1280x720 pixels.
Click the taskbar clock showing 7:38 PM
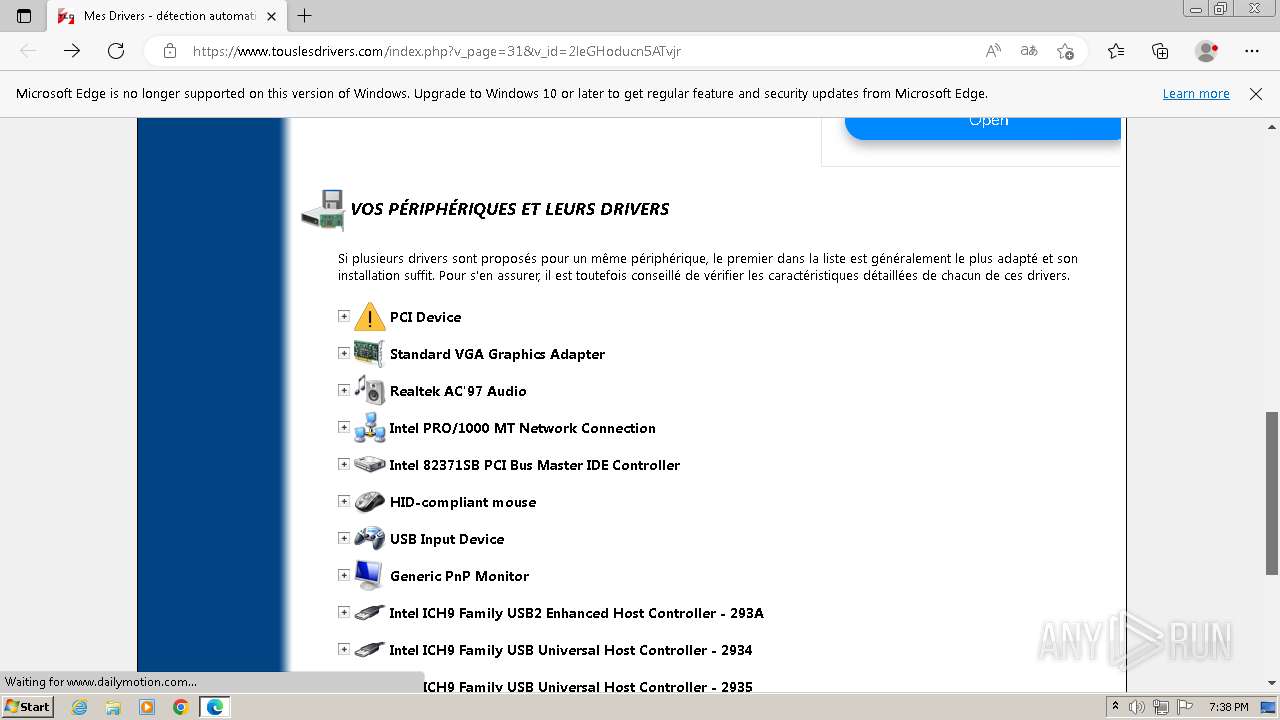pyautogui.click(x=1228, y=707)
